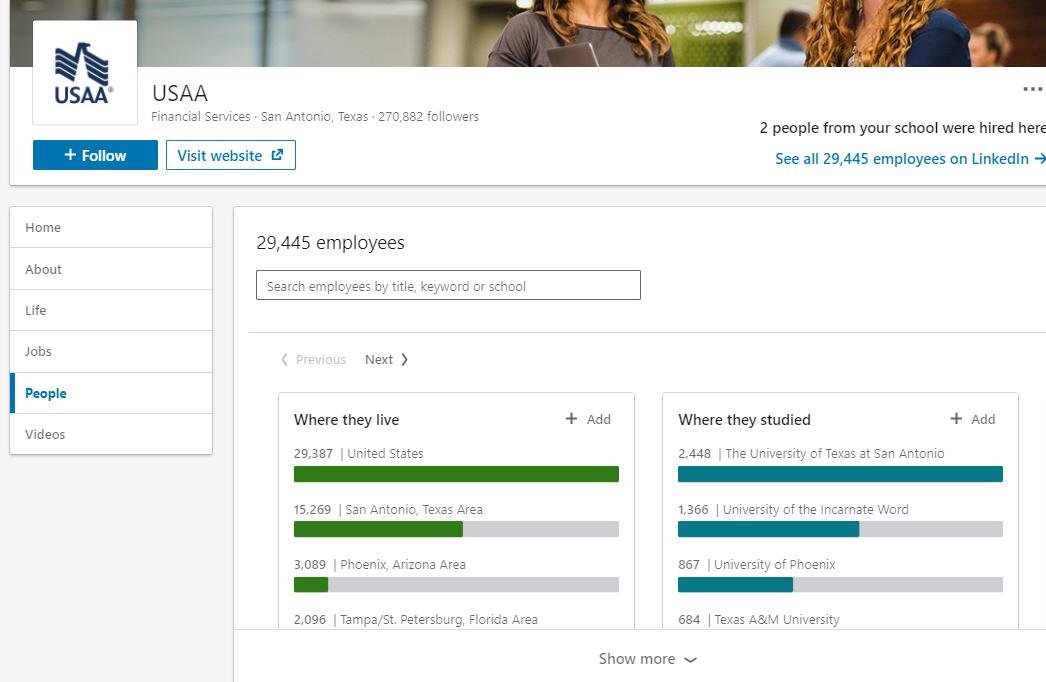Open the Visit website button
This screenshot has height=682, width=1046.
pyautogui.click(x=231, y=155)
